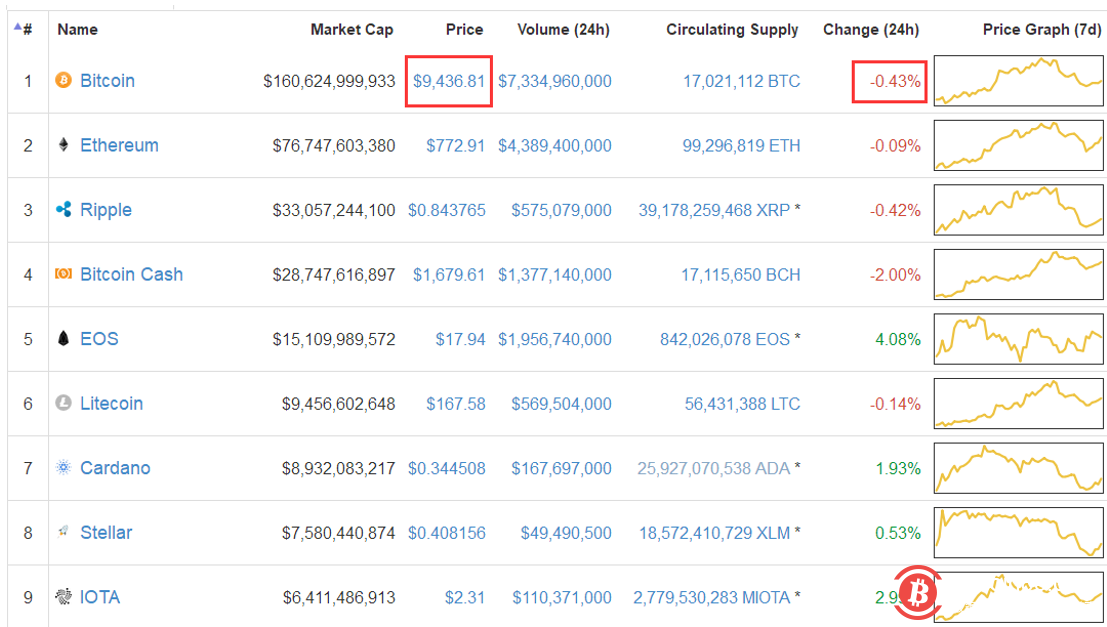1107x627 pixels.
Task: Sort by Change (24h) column header
Action: pyautogui.click(x=870, y=30)
